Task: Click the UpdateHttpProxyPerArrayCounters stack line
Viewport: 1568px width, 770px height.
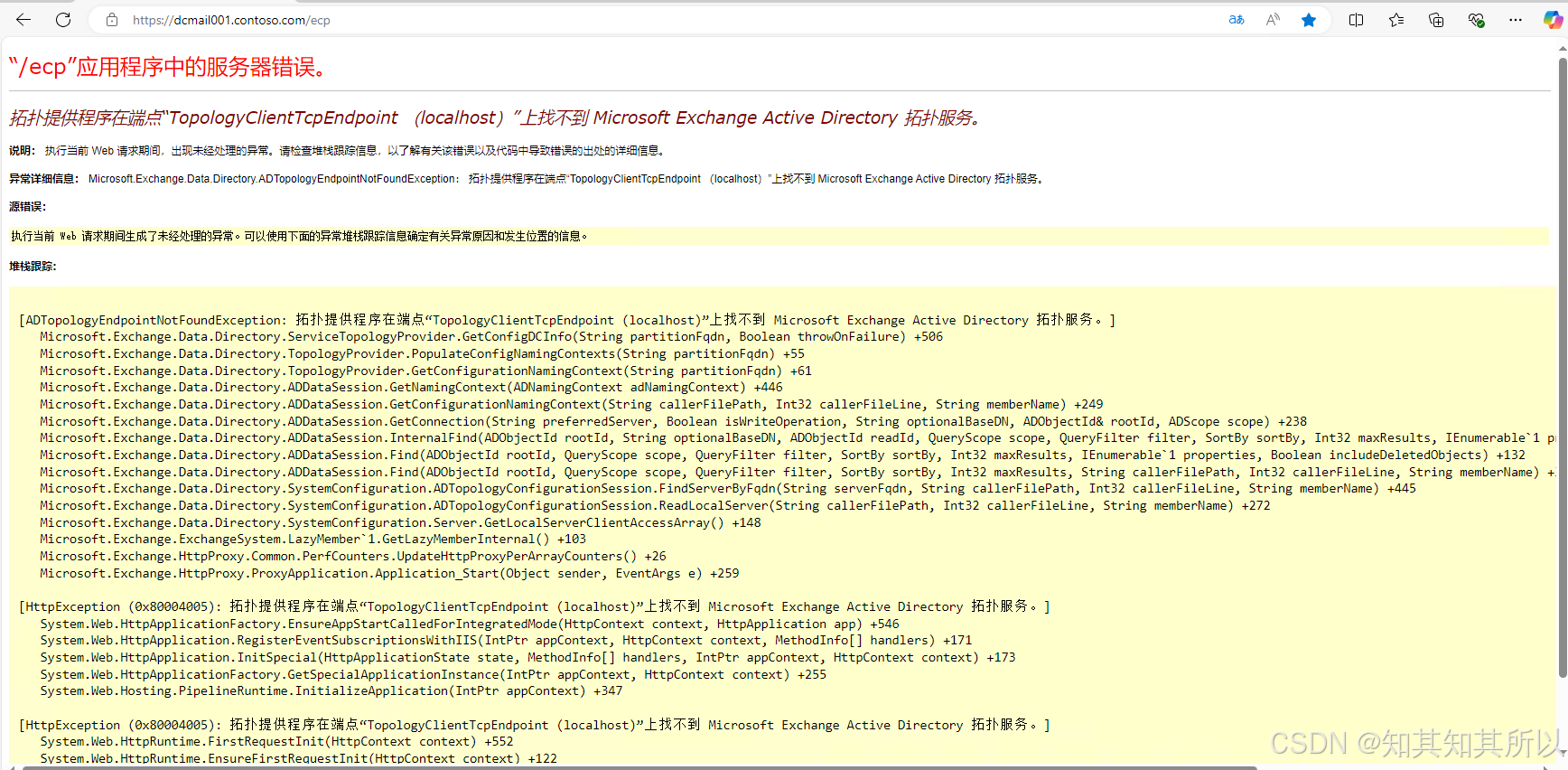Action: [353, 556]
